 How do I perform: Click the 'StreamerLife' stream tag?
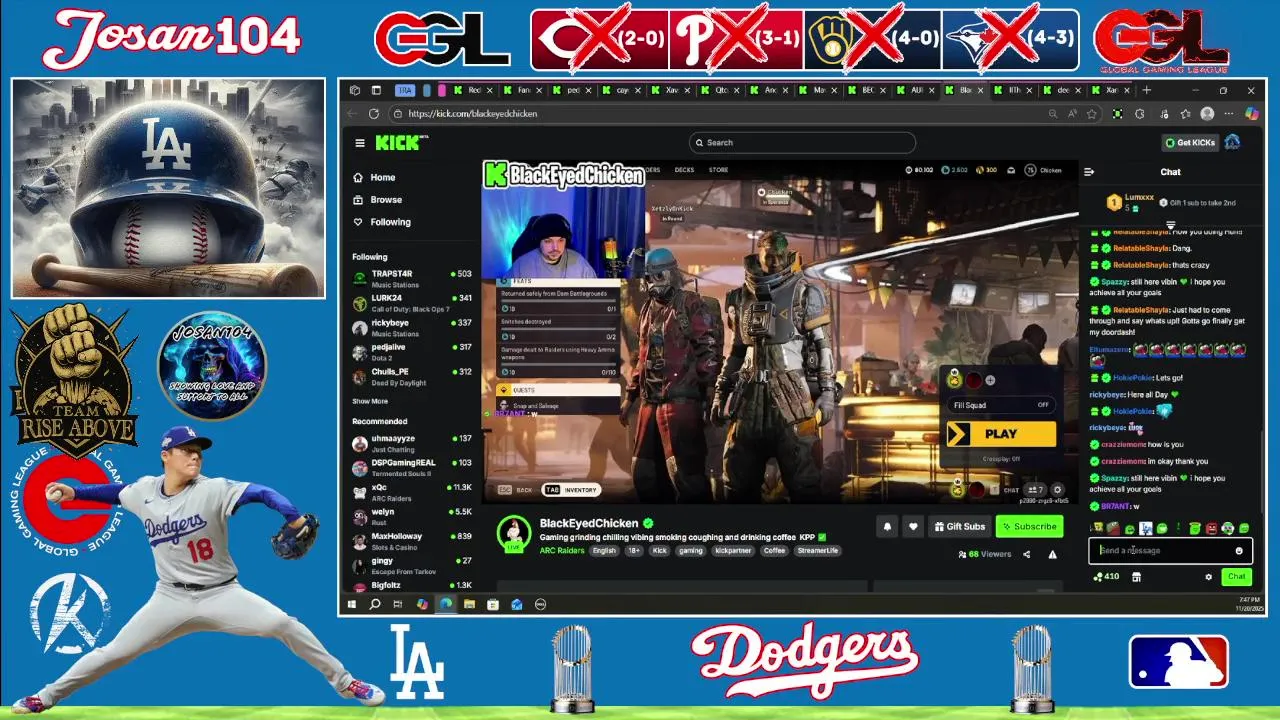(818, 550)
